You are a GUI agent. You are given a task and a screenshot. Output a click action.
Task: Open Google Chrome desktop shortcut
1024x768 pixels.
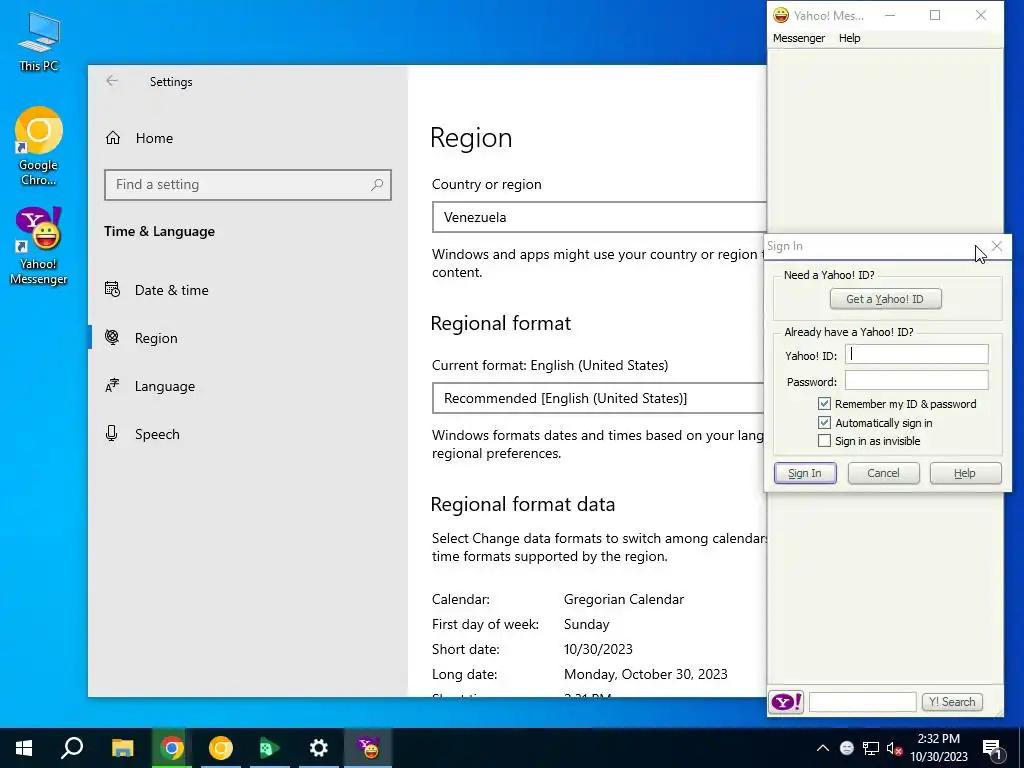point(39,146)
